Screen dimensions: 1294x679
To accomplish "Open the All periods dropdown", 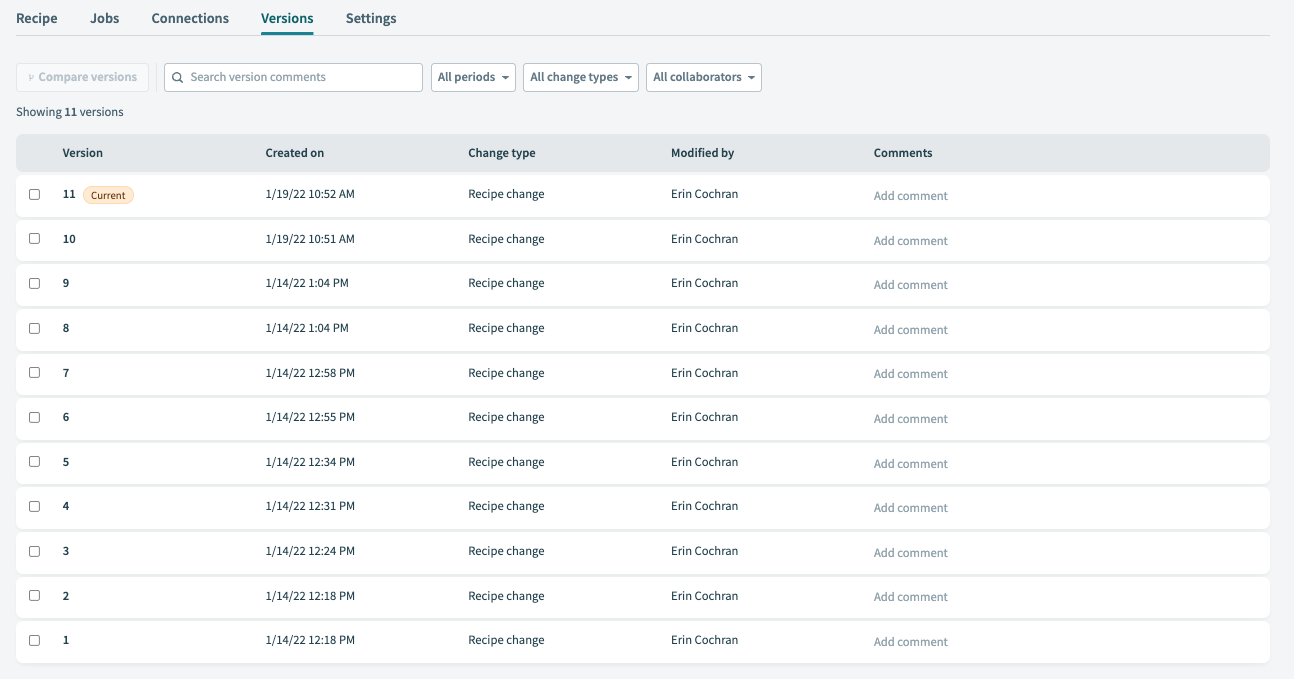I will pyautogui.click(x=475, y=77).
